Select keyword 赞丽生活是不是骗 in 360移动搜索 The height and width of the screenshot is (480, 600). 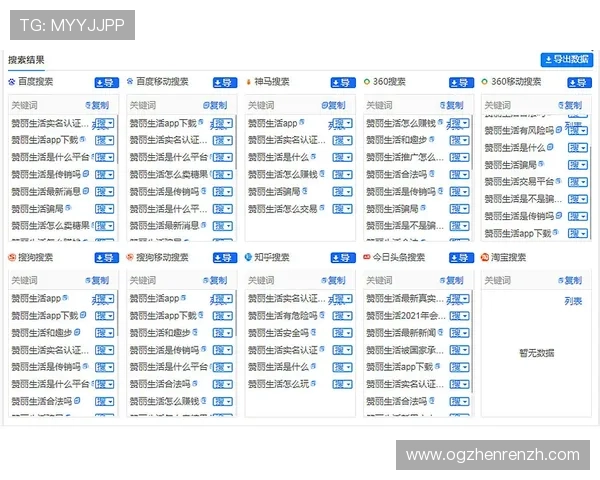click(523, 199)
